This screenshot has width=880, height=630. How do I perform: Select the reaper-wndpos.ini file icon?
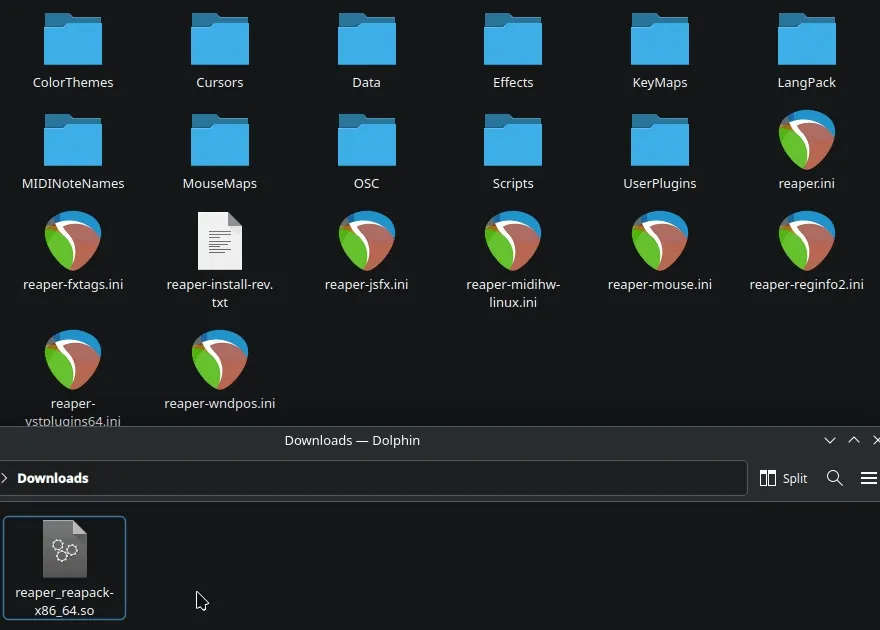click(x=219, y=360)
